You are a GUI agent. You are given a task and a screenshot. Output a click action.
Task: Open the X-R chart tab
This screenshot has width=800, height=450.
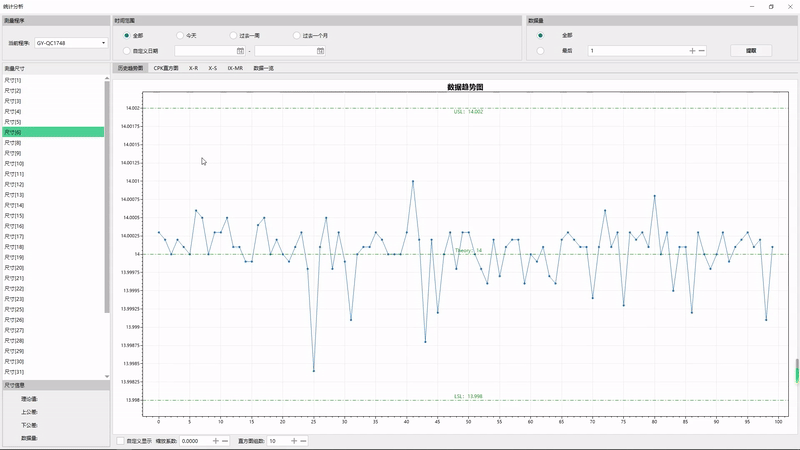pyautogui.click(x=193, y=68)
